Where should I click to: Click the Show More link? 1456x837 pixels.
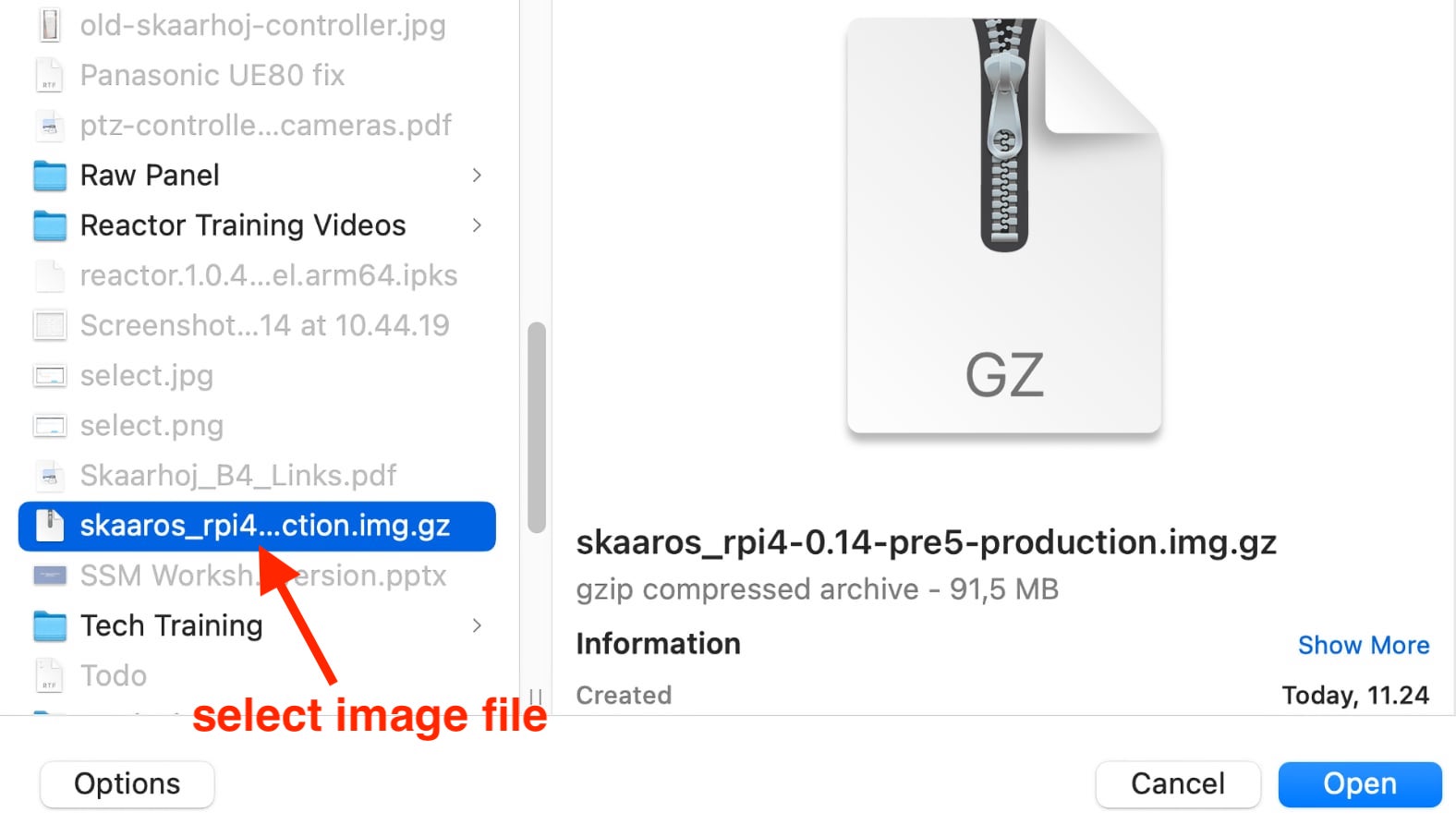[1364, 645]
